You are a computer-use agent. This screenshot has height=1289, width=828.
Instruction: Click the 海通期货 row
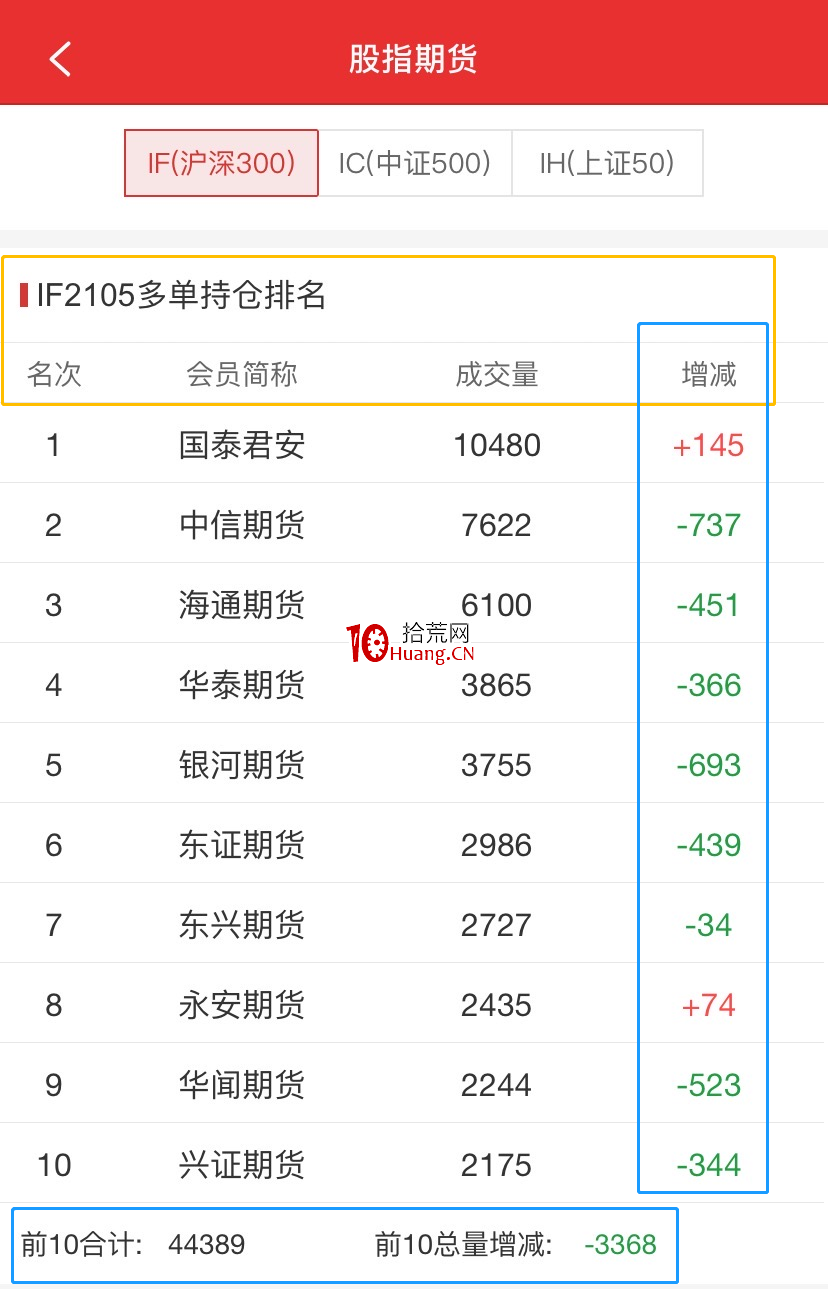[x=414, y=604]
